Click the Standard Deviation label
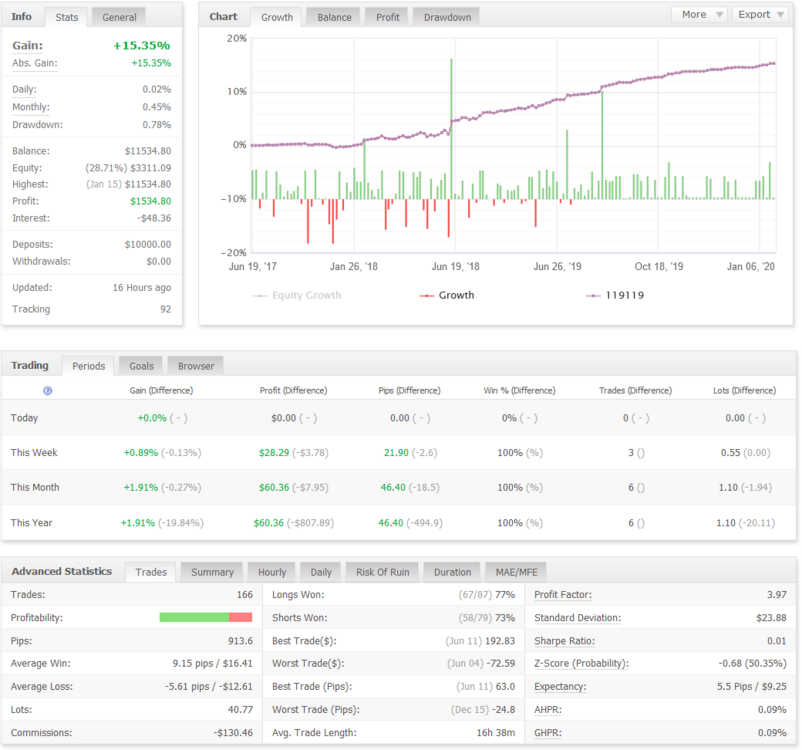 coord(577,617)
